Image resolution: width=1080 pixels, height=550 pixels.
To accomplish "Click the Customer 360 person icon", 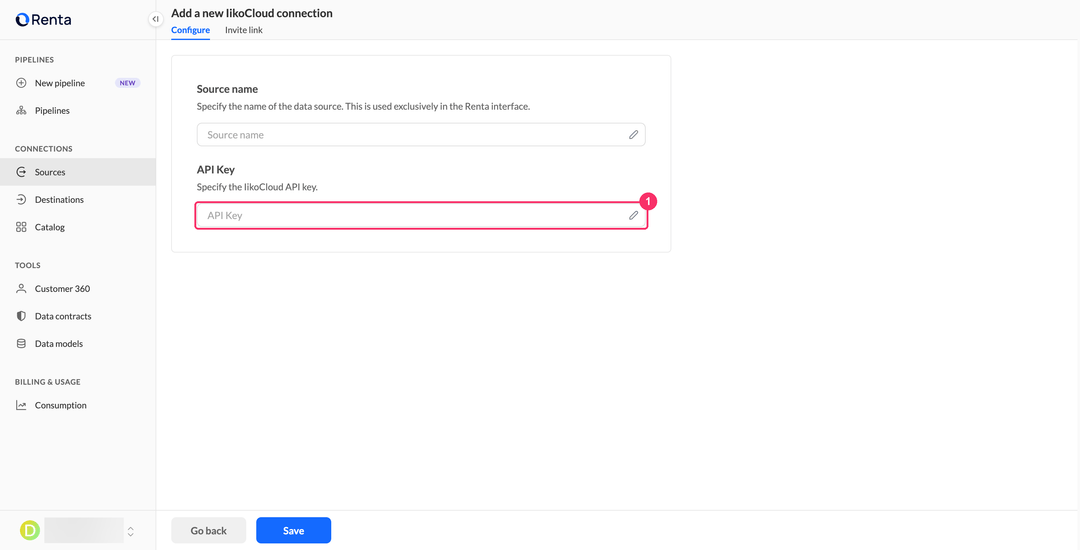I will click(21, 289).
